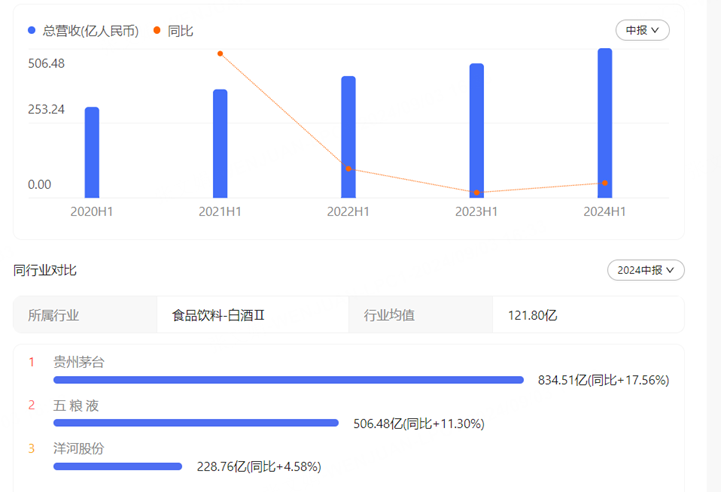
Task: Click the 228.76亿(同比+4.58%) value
Action: click(x=259, y=467)
